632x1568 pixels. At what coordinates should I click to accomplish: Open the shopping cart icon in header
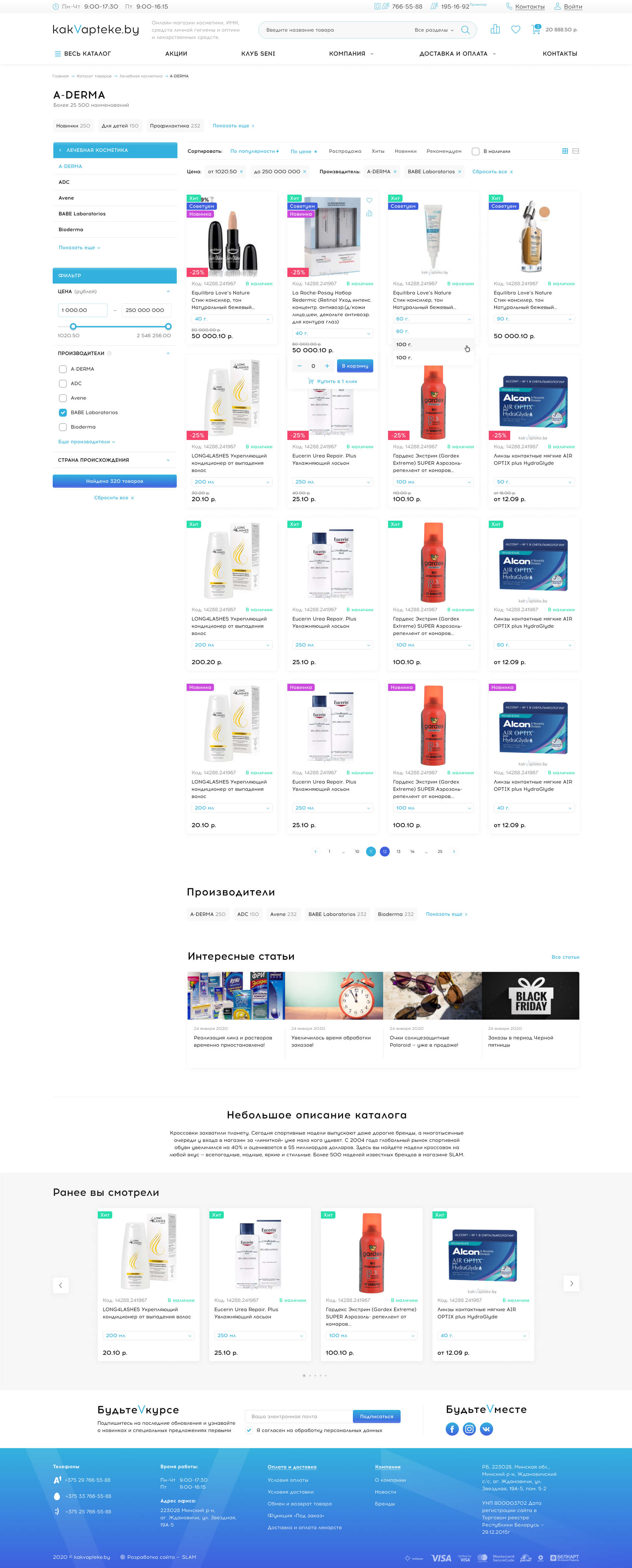(536, 29)
